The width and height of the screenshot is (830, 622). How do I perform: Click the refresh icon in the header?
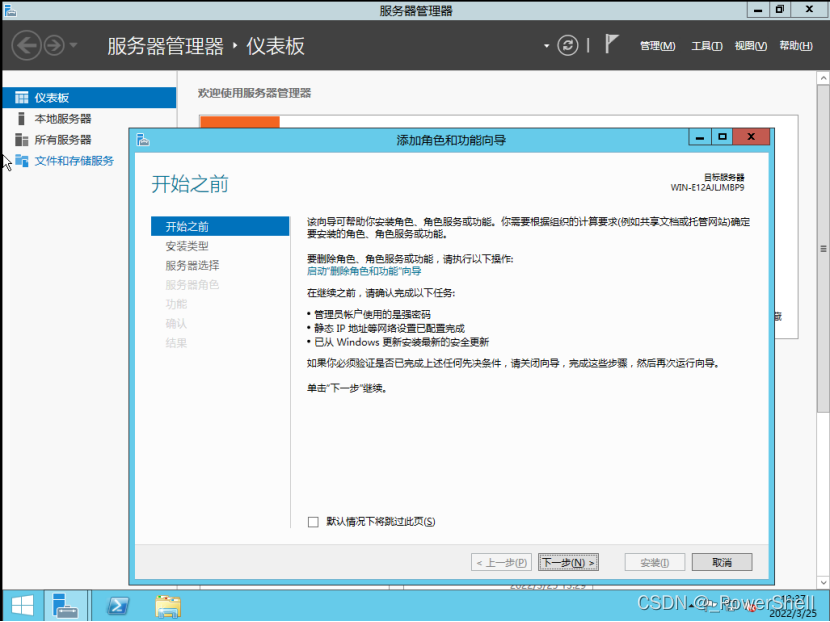pos(567,46)
